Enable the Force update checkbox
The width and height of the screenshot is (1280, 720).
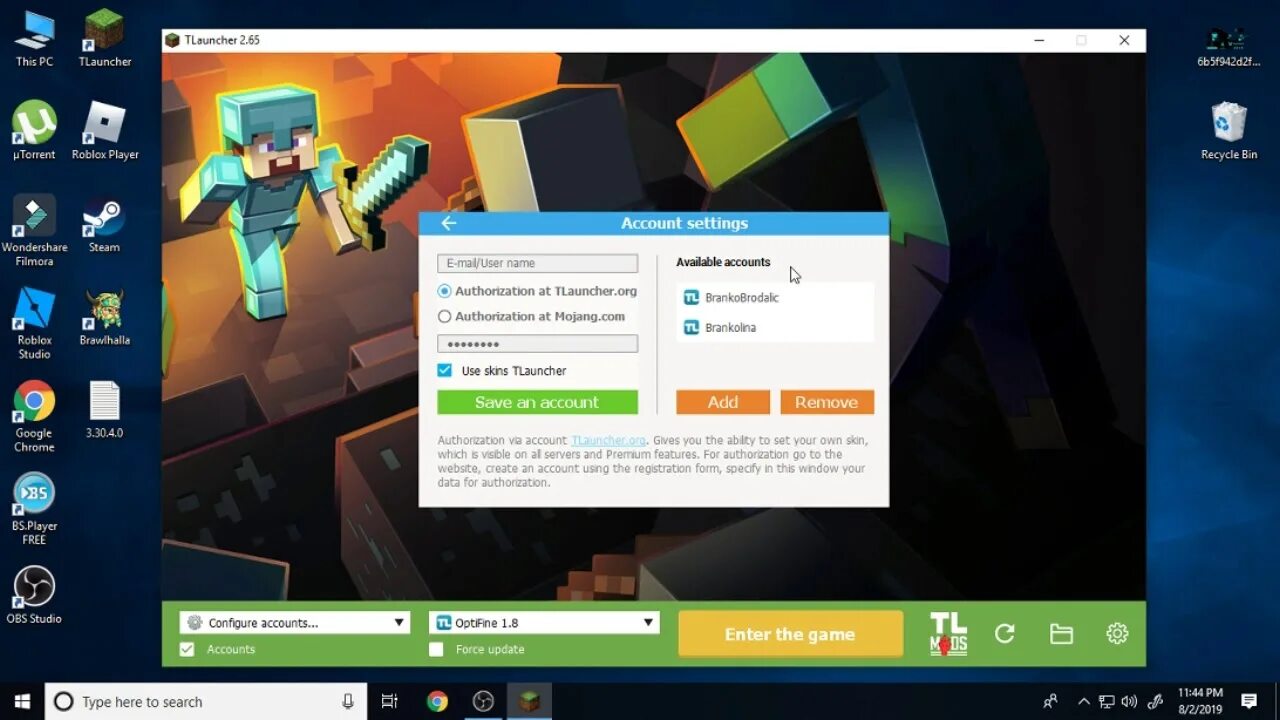pos(436,649)
